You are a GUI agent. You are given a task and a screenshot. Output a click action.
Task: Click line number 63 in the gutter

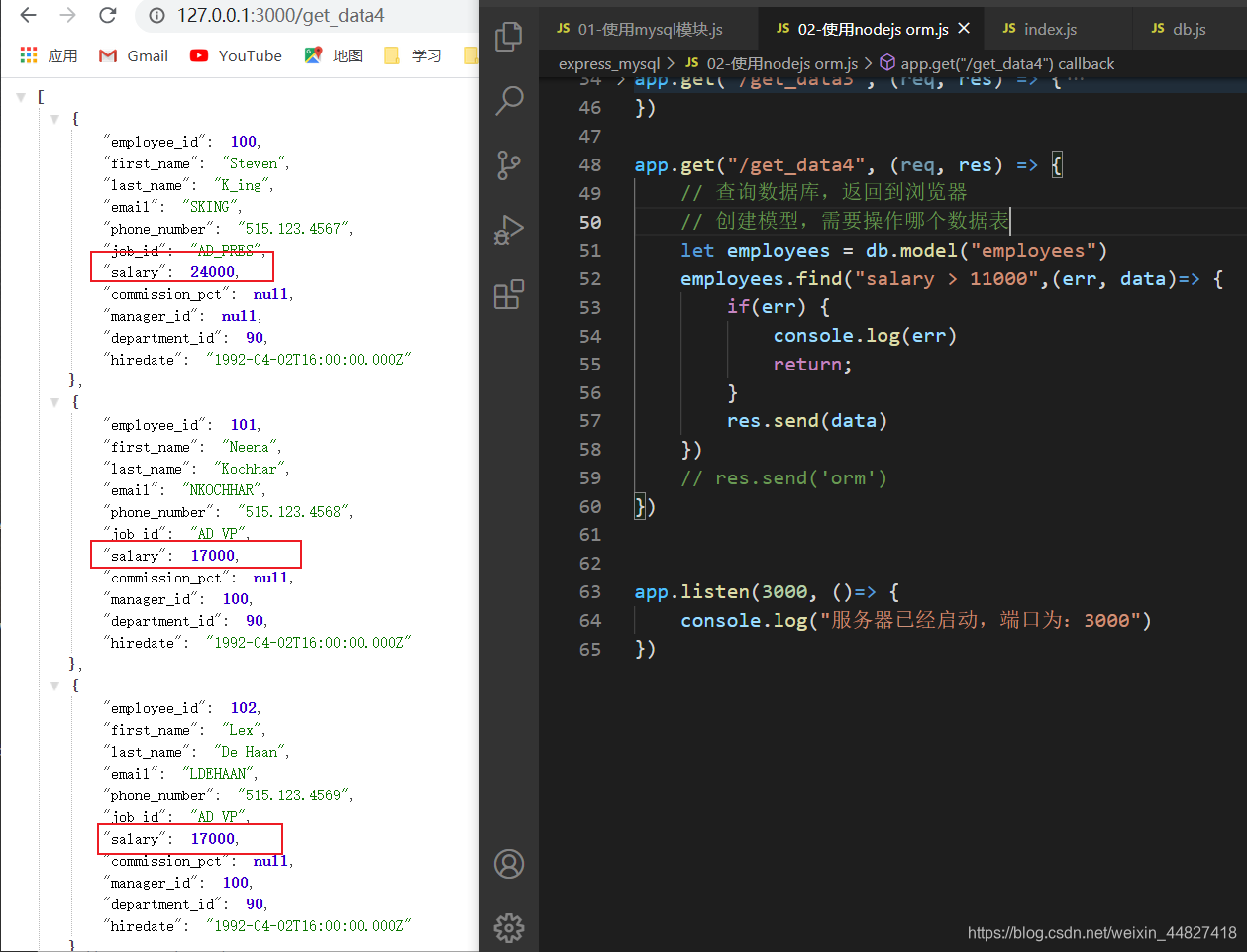(x=590, y=592)
